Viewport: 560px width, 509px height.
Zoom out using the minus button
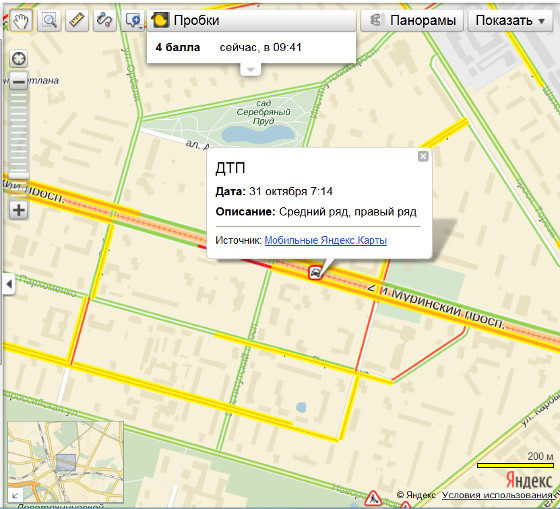[19, 82]
